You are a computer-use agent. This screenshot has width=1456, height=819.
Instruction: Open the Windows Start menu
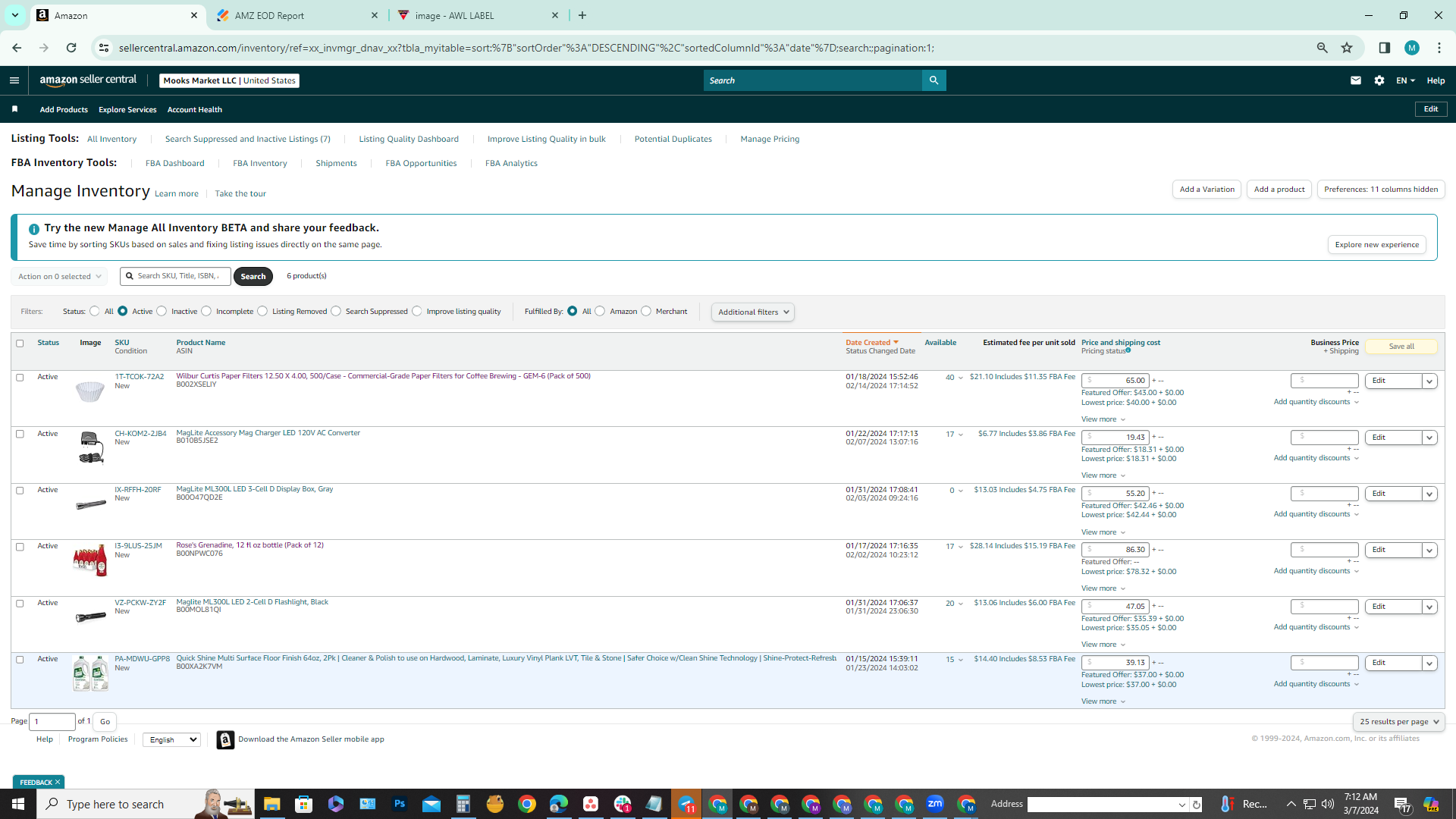[x=18, y=804]
